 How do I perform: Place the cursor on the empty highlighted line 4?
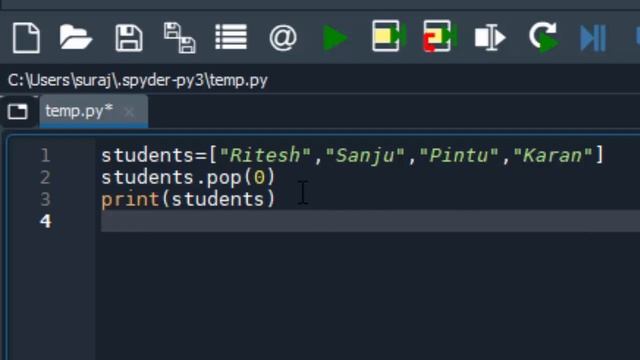click(x=370, y=221)
